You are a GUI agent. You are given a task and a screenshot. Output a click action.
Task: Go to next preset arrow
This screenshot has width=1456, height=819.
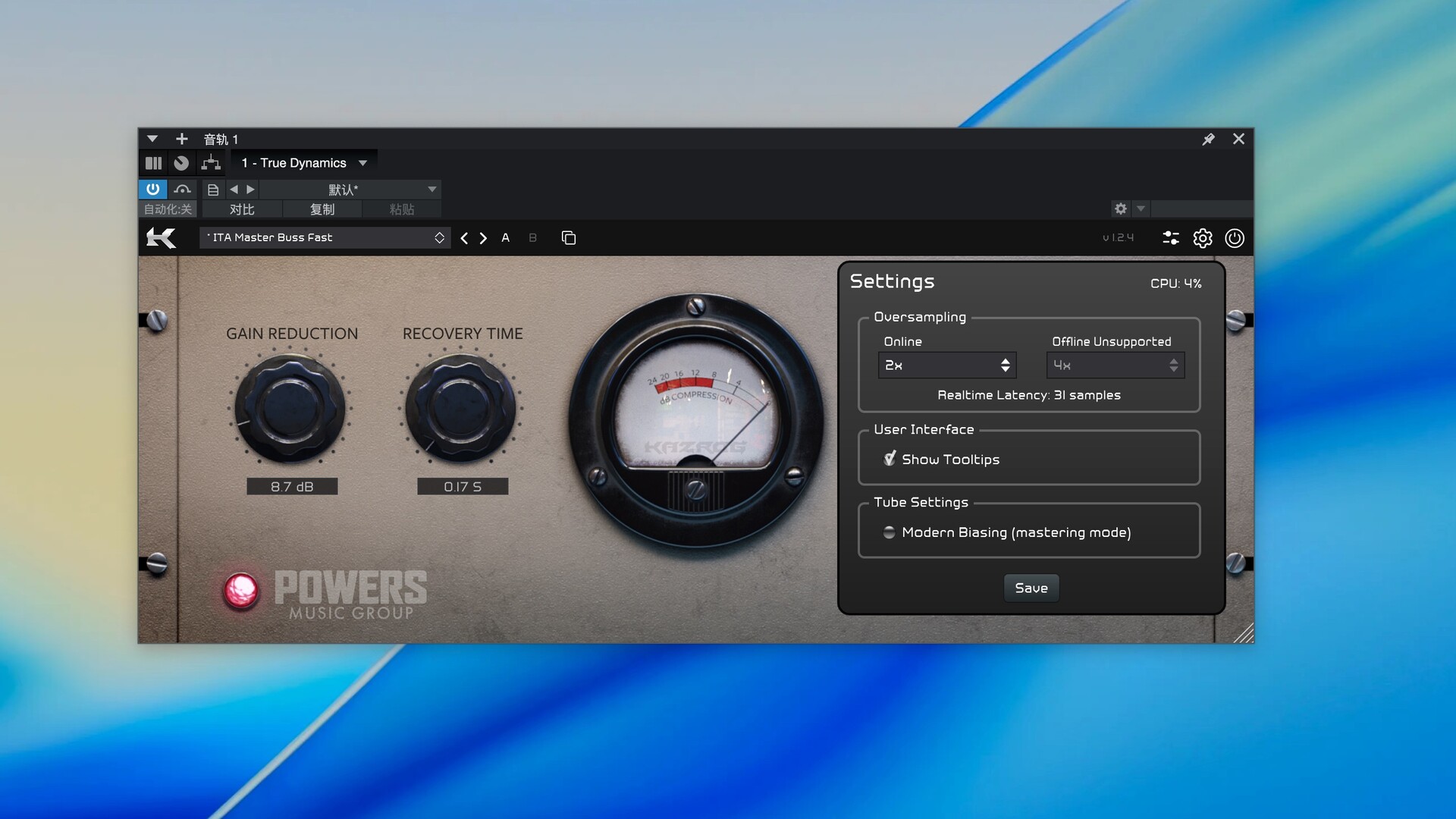pyautogui.click(x=484, y=238)
